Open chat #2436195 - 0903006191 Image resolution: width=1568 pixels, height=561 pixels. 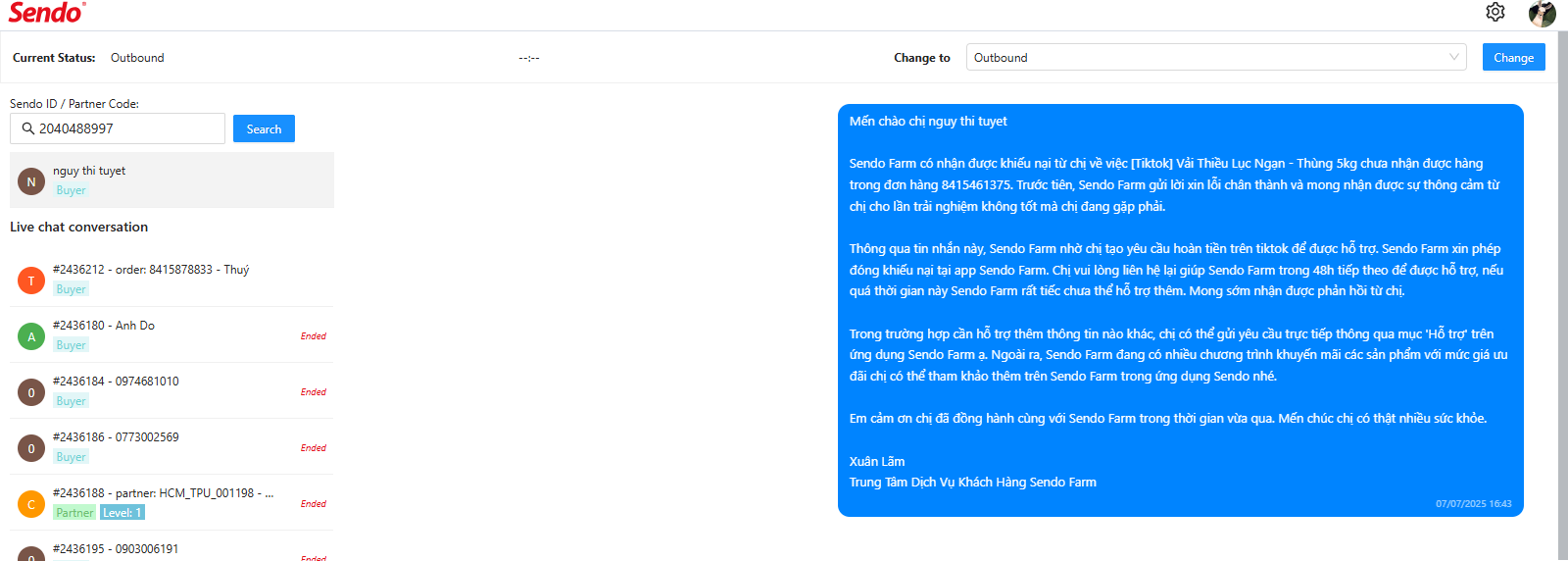171,546
